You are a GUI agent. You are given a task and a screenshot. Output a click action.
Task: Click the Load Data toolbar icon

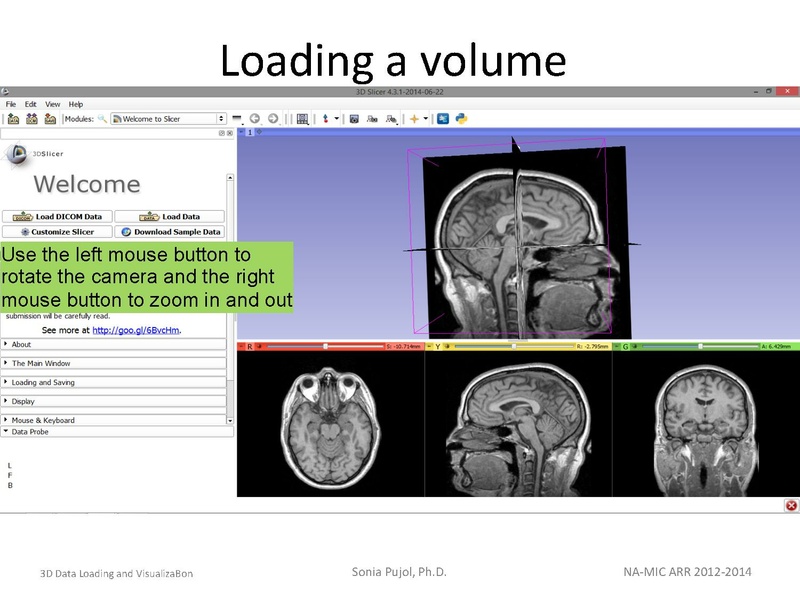[13, 119]
